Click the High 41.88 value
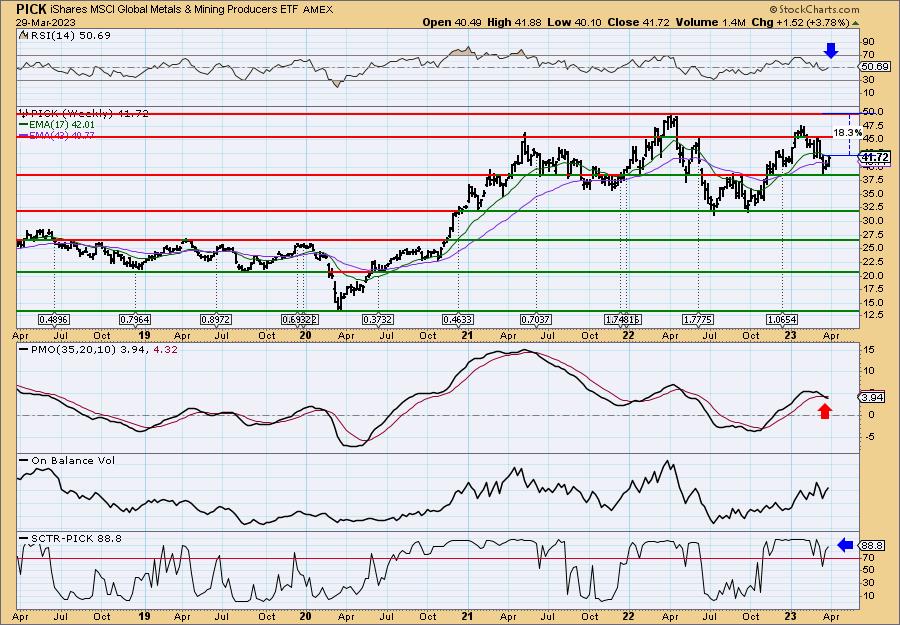This screenshot has width=900, height=625. pos(514,22)
